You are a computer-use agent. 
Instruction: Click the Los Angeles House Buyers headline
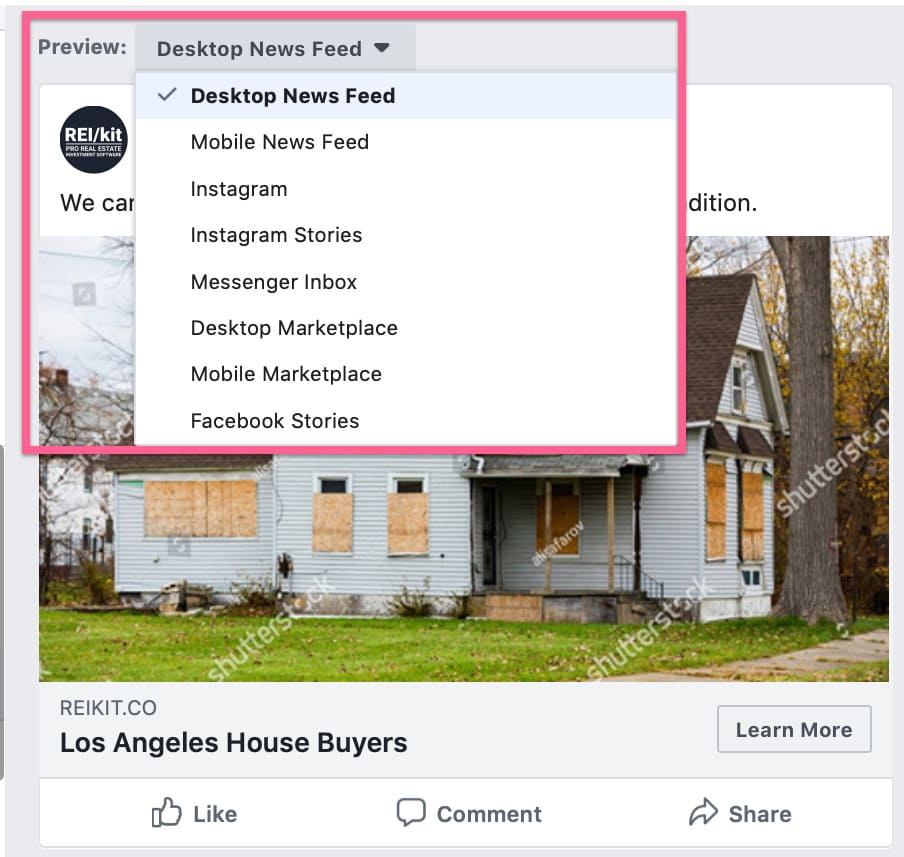[233, 742]
